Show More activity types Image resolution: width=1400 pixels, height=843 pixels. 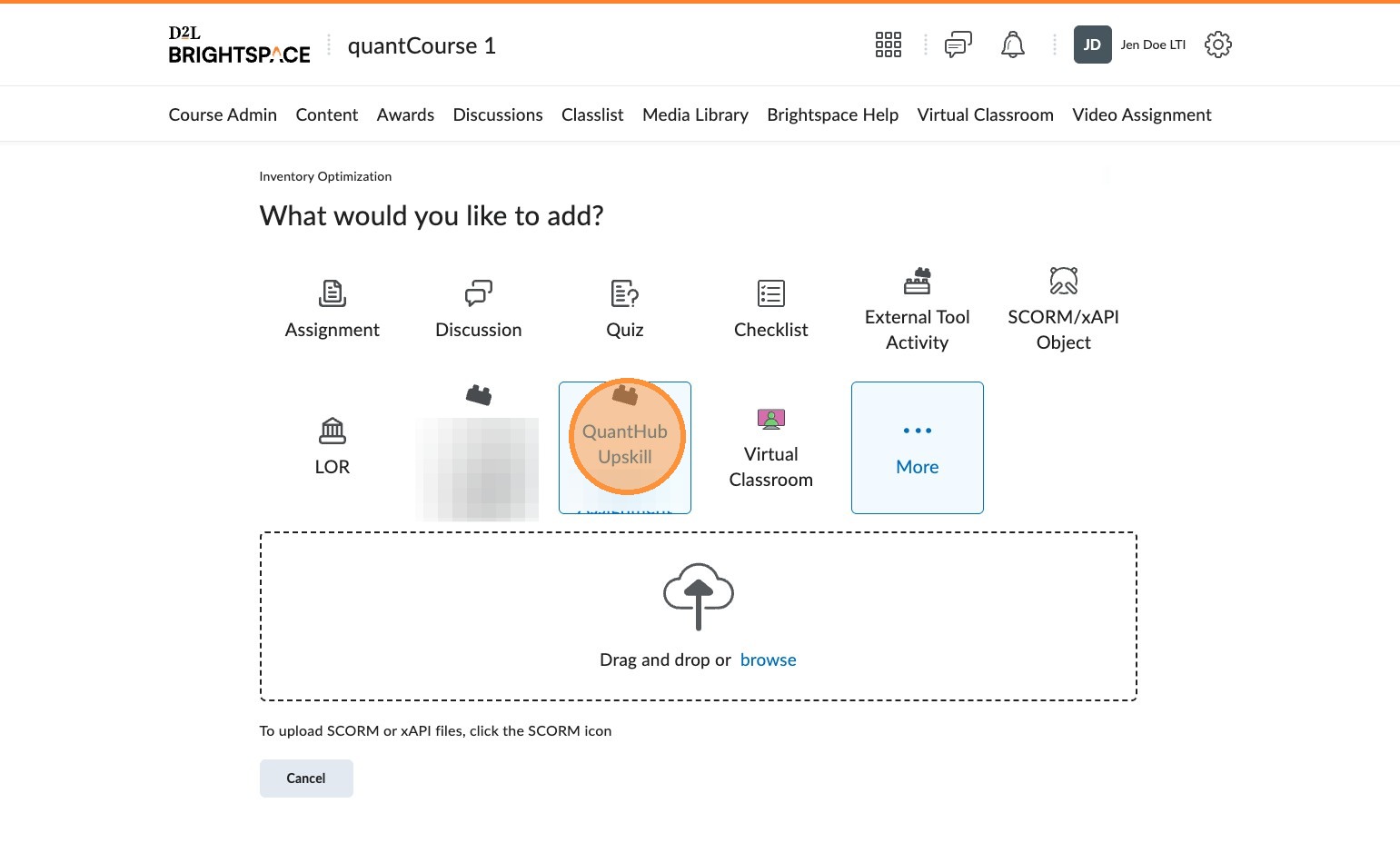pos(917,448)
